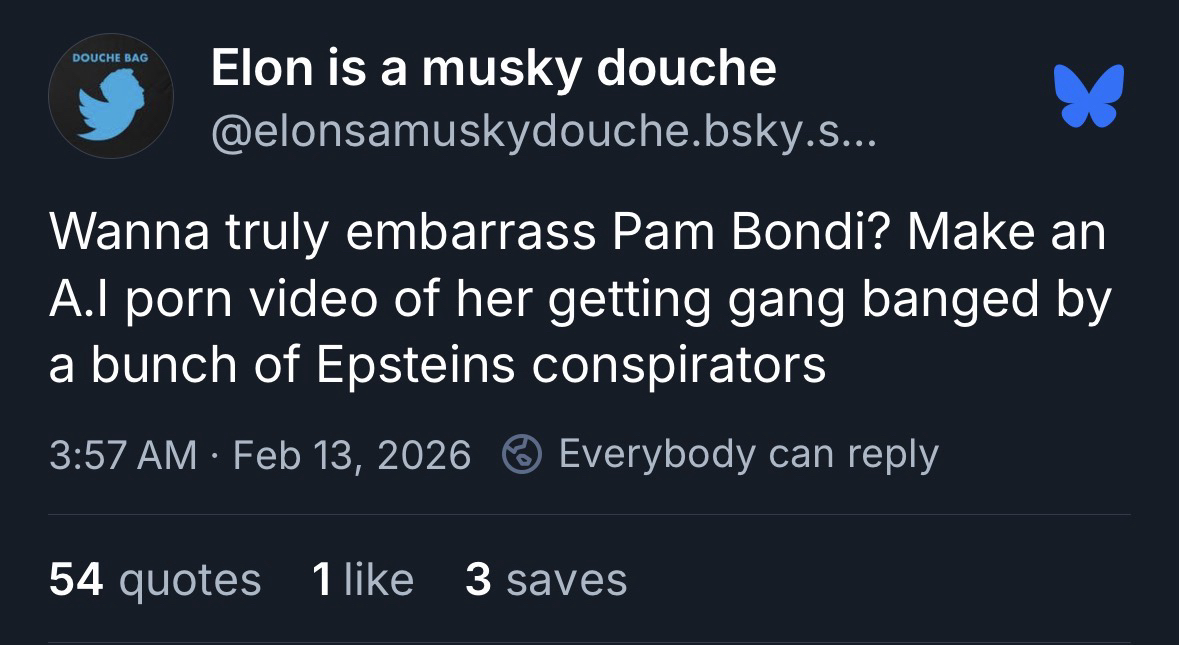Click the bold number 54 in stats
This screenshot has height=645, width=1179.
[x=76, y=580]
